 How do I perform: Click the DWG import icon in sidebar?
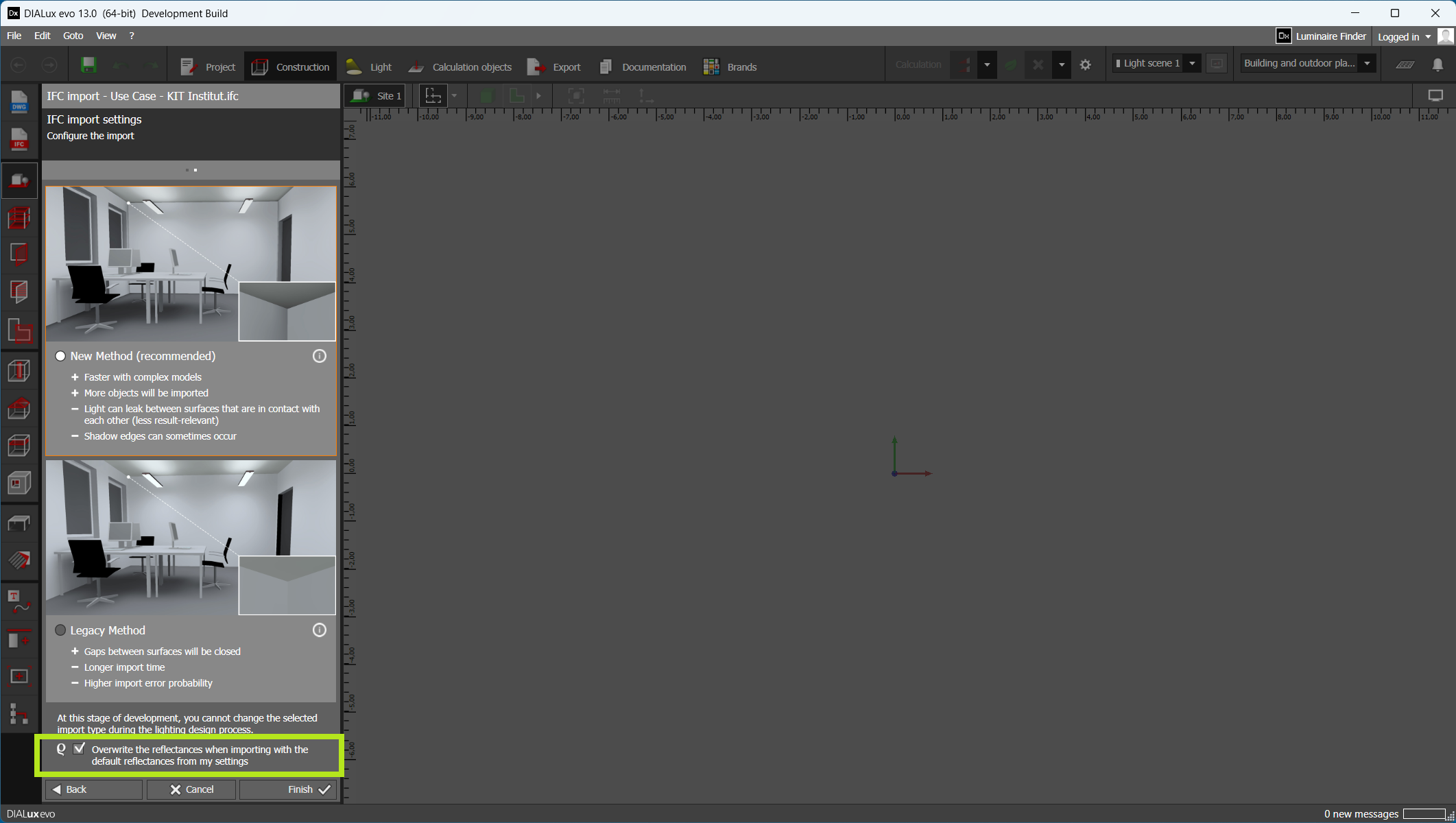19,102
